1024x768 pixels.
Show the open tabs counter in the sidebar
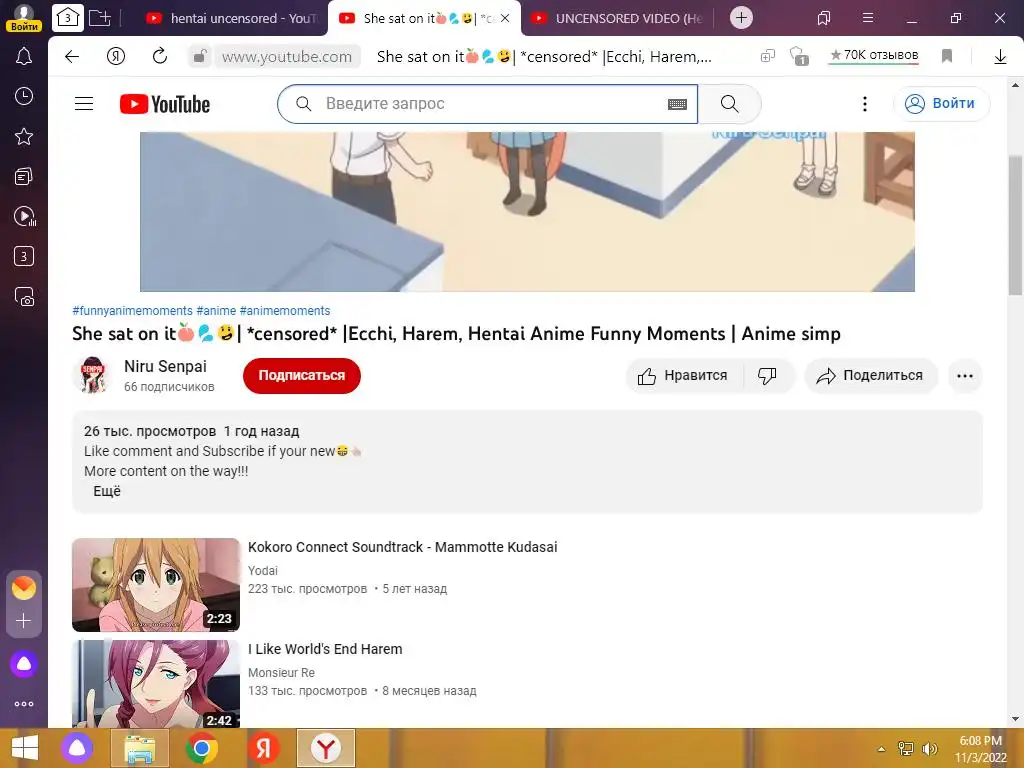coord(24,256)
